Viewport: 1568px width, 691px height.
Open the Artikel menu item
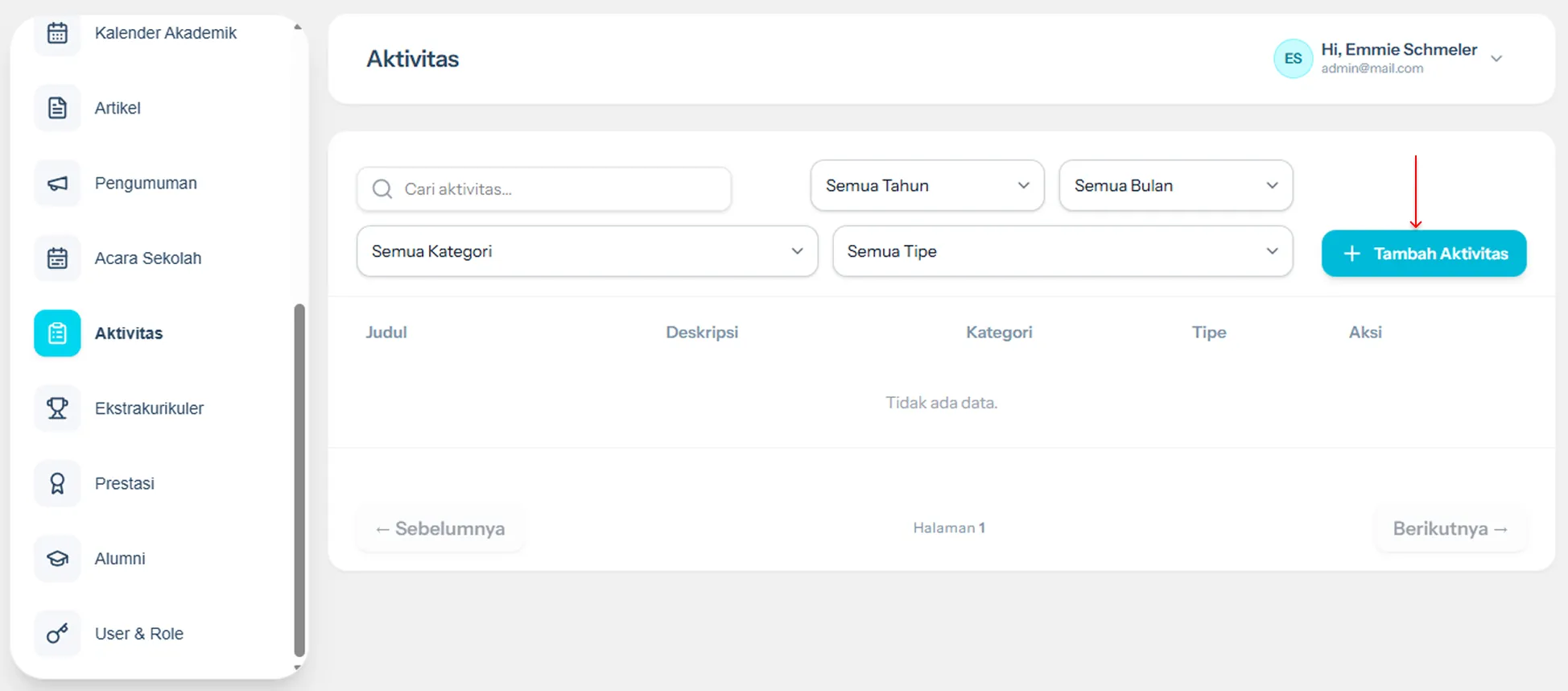point(118,108)
